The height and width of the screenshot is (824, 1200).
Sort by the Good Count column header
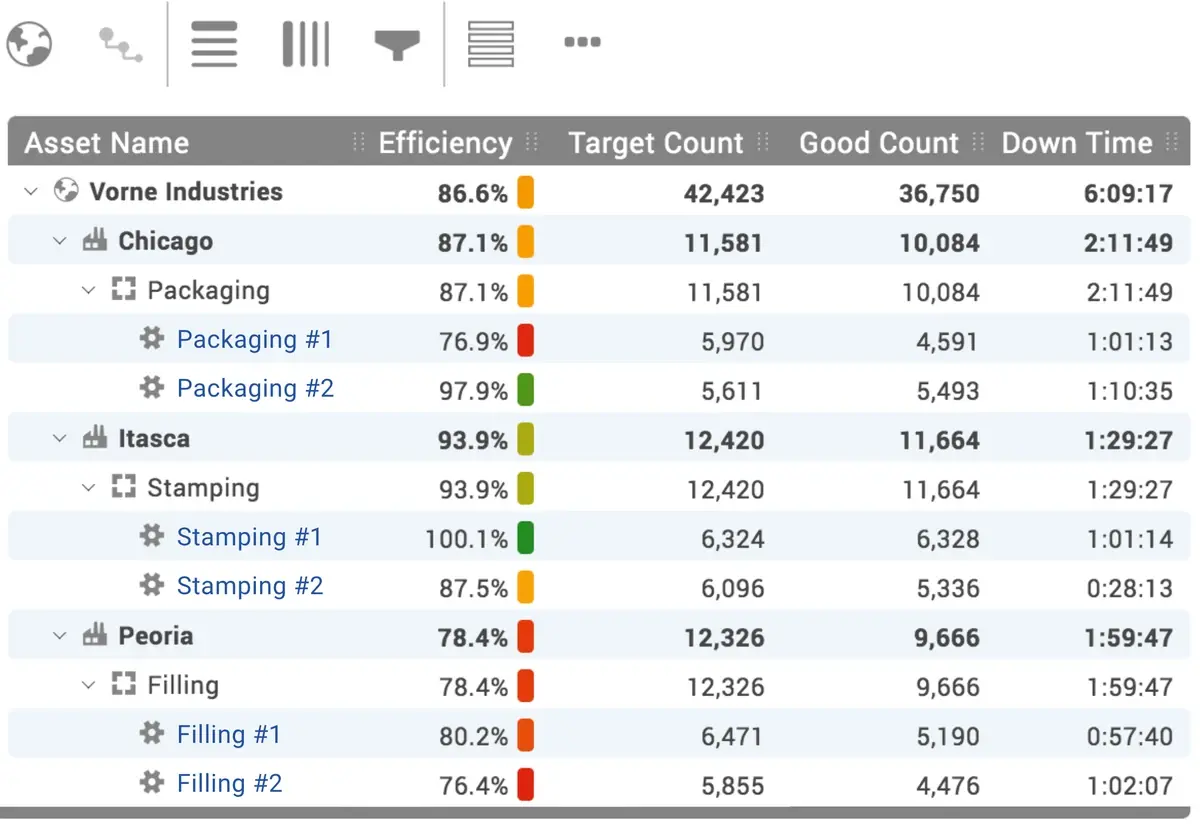879,144
